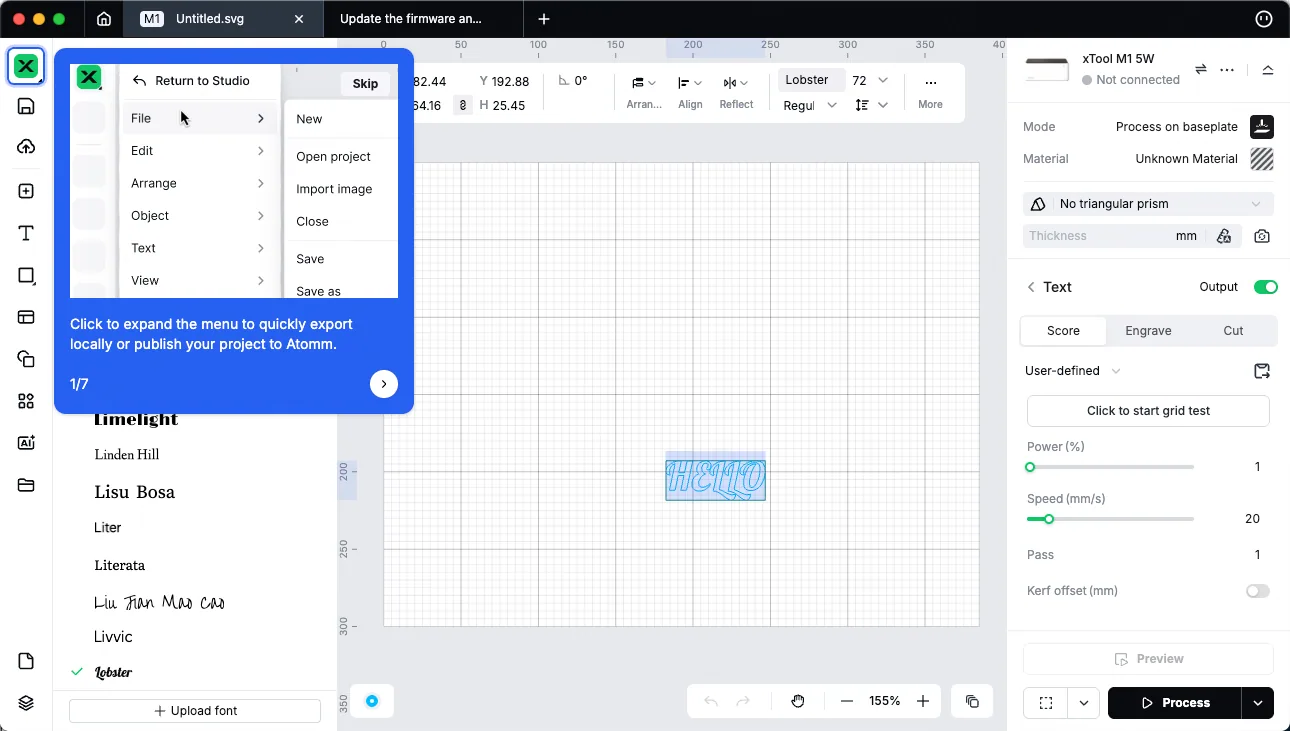Select the hand pan tool

798,701
